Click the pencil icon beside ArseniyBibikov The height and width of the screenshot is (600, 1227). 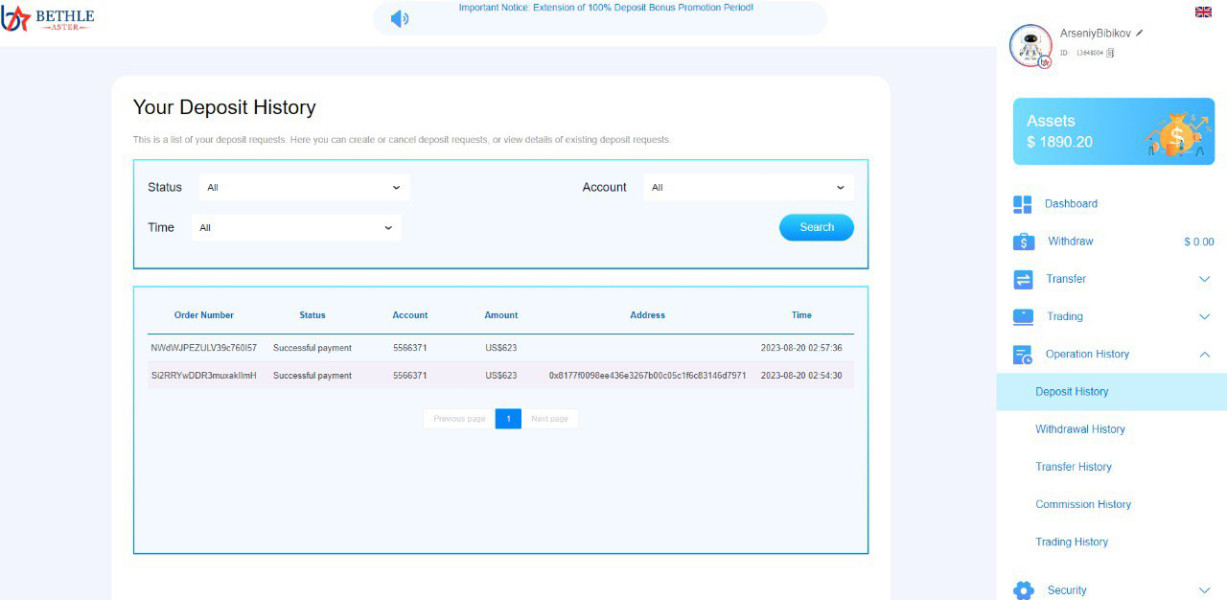[1139, 33]
